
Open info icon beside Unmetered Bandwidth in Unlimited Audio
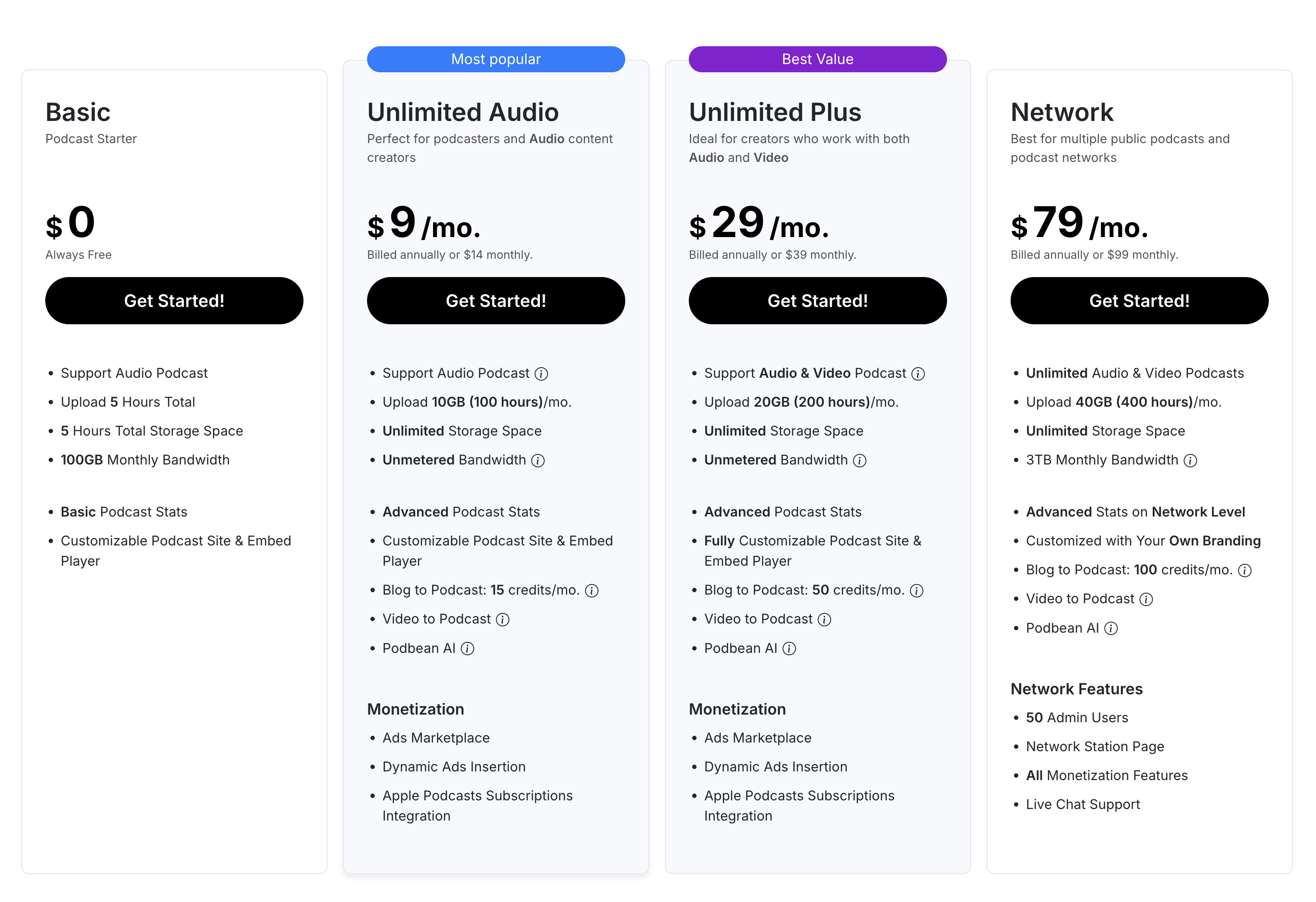538,461
